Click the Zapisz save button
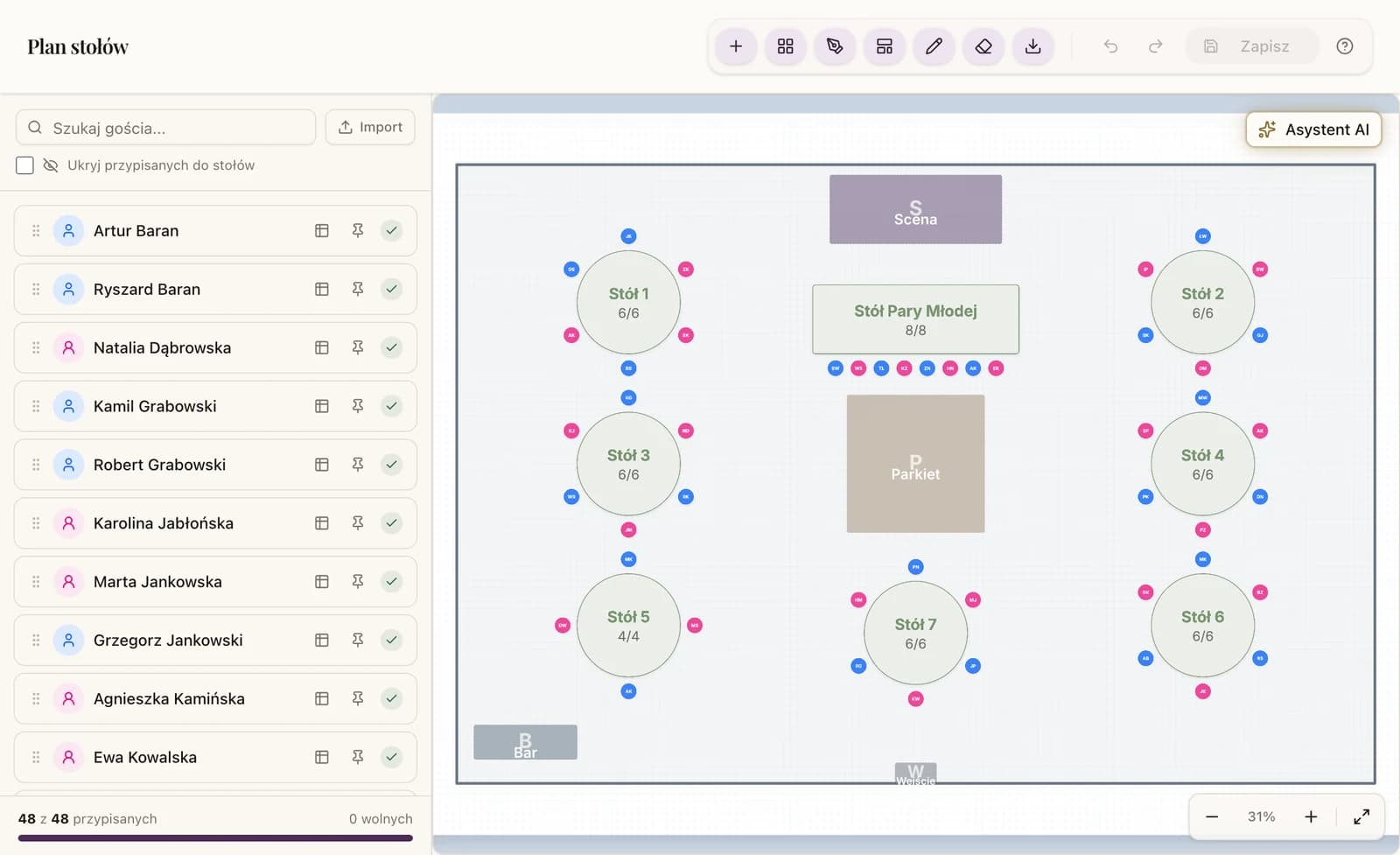Viewport: 1400px width, 855px height. tap(1251, 46)
